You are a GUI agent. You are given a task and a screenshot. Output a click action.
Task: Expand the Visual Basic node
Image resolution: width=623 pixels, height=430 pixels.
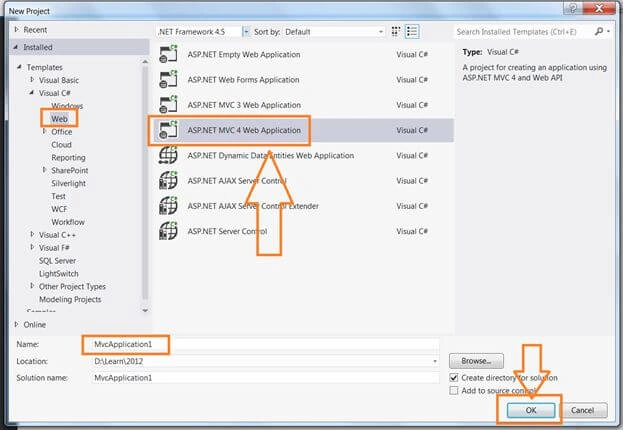click(x=32, y=80)
